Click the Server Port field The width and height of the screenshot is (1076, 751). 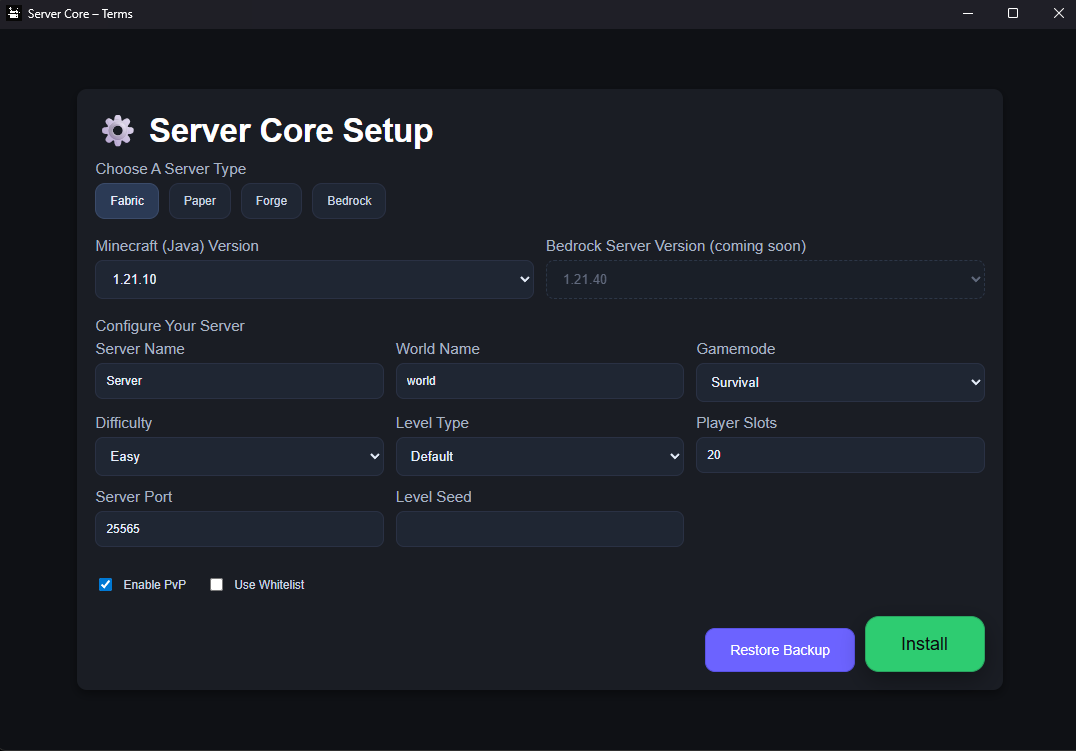click(x=239, y=529)
